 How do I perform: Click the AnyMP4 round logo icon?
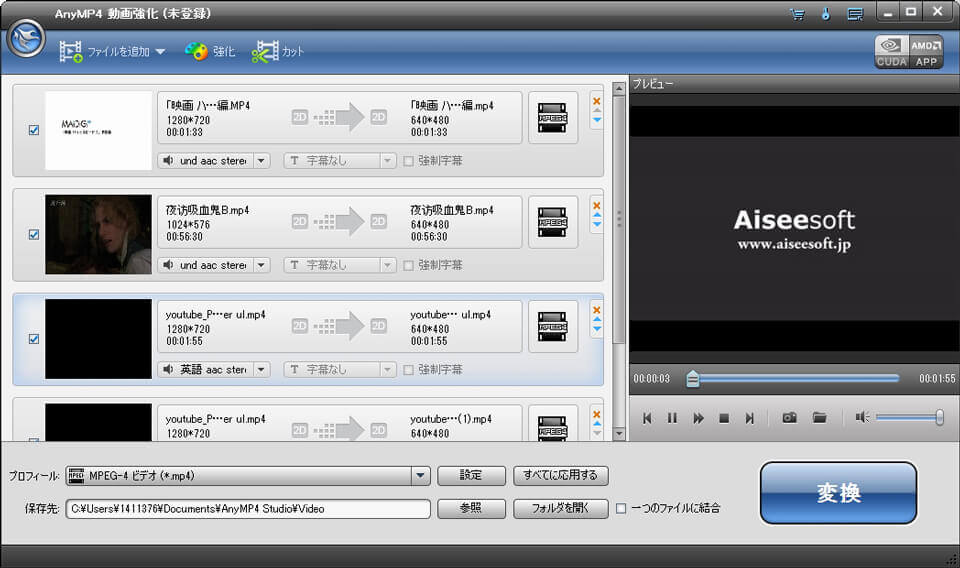tap(26, 39)
